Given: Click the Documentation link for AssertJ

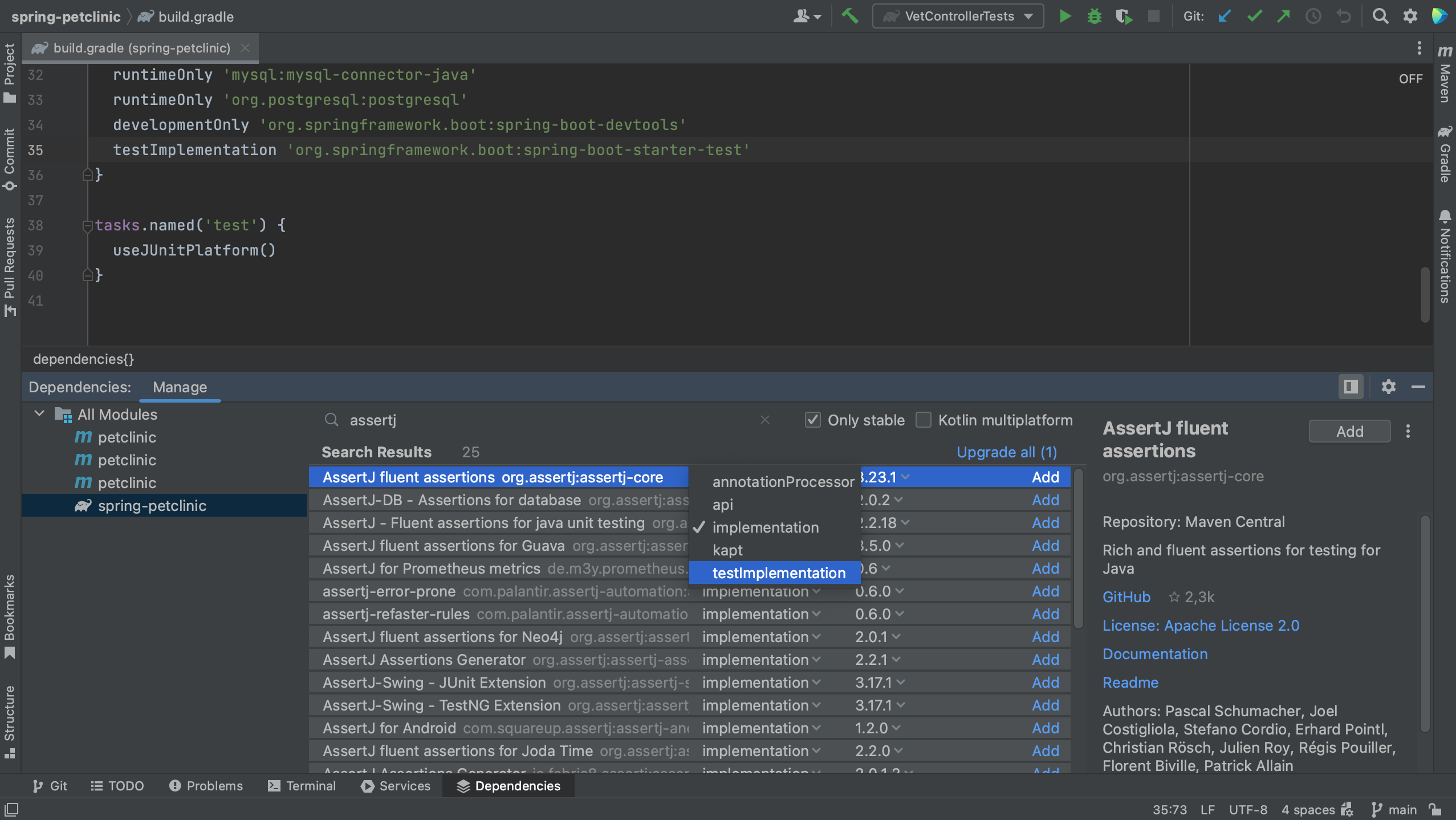Looking at the screenshot, I should (x=1154, y=653).
